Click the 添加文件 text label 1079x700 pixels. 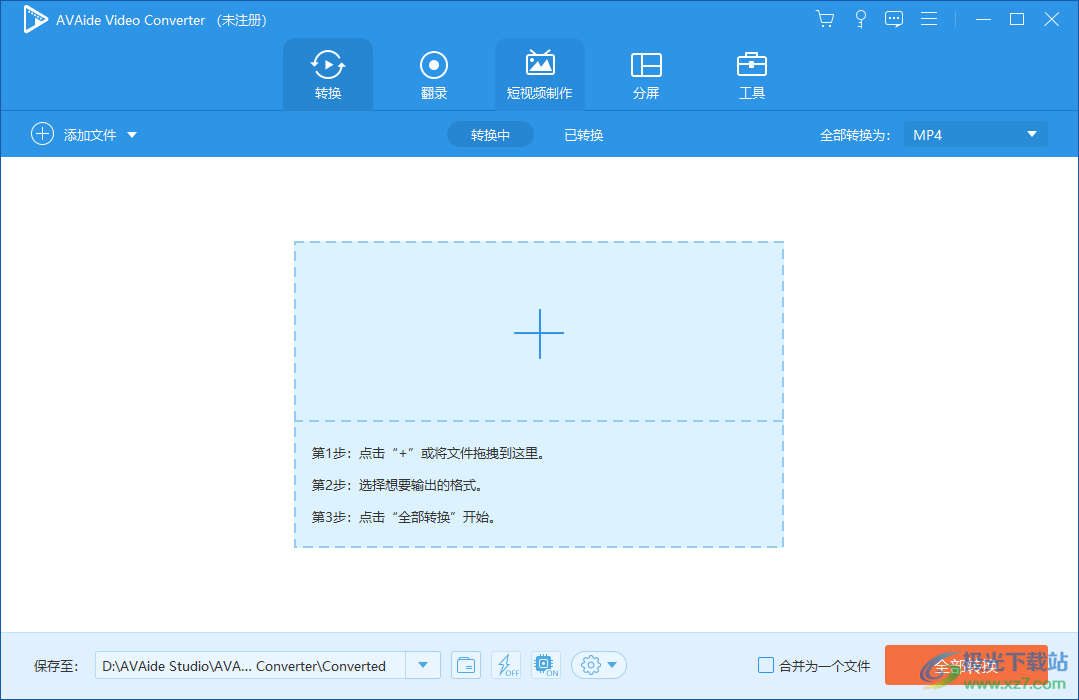(x=90, y=135)
